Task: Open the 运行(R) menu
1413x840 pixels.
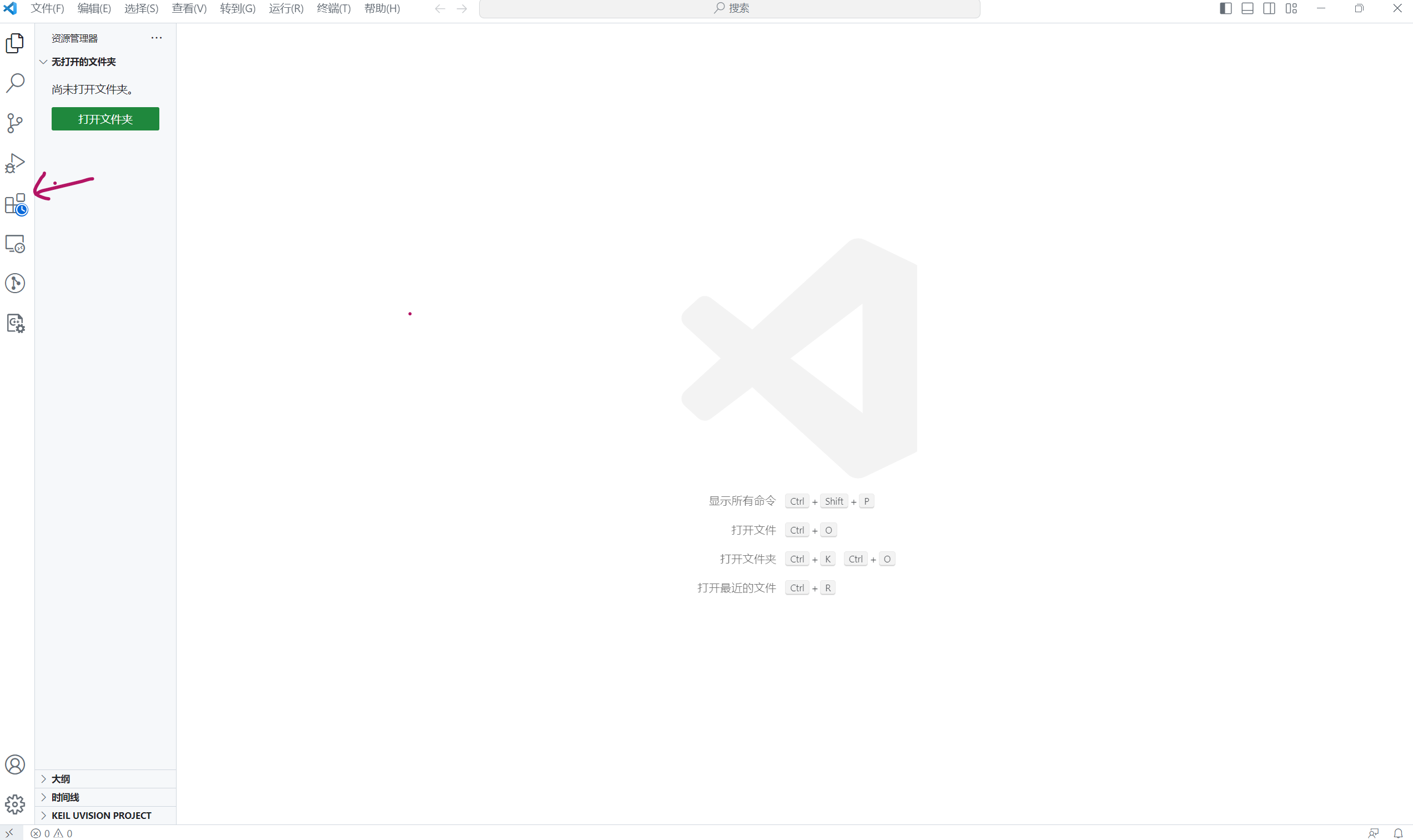Action: click(x=286, y=8)
